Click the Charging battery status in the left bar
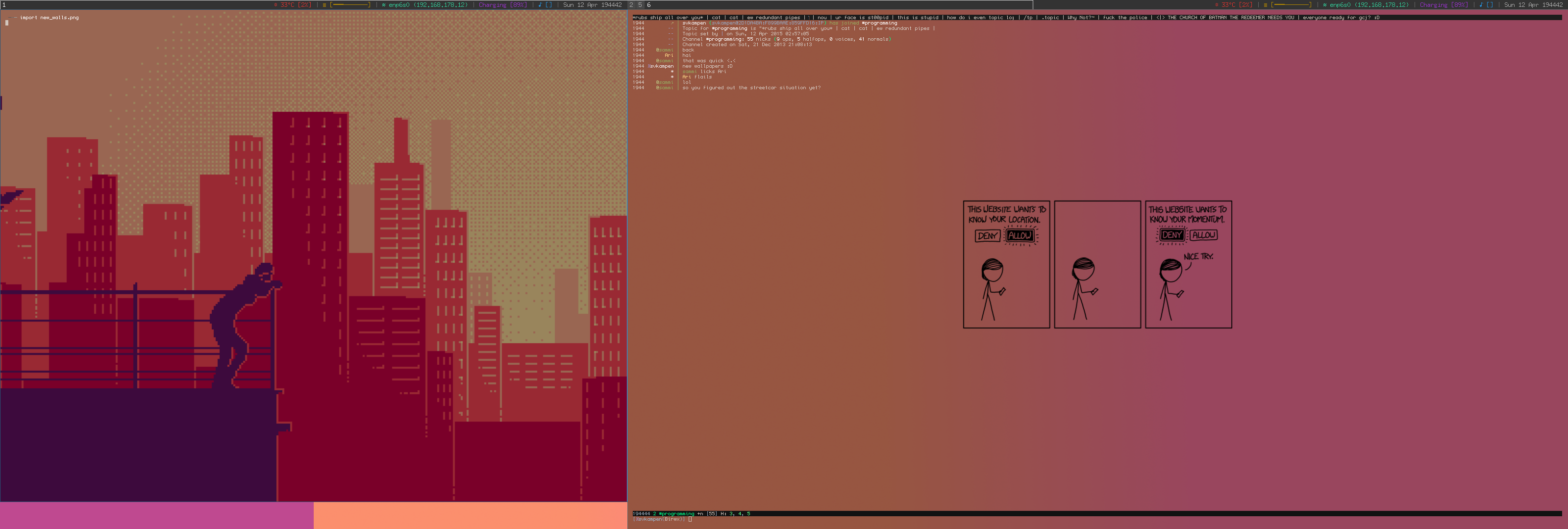Viewport: 1568px width, 529px height. click(x=503, y=5)
